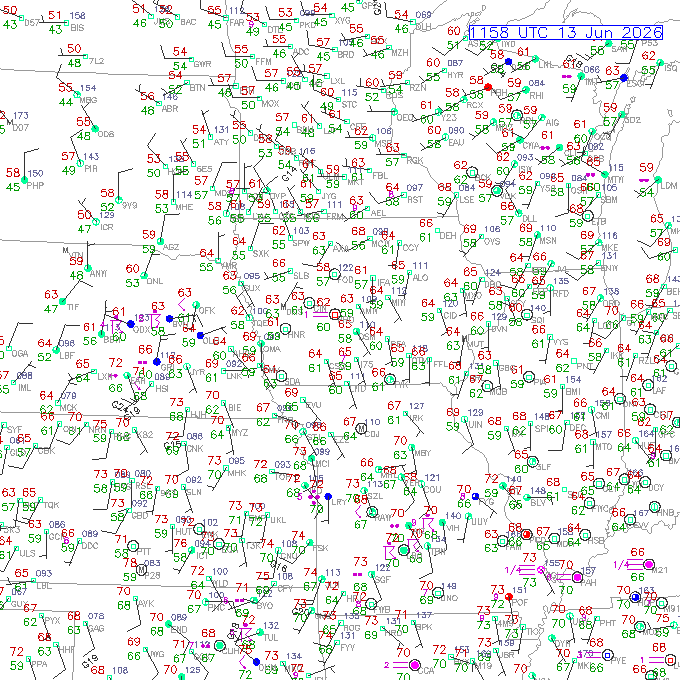Click the MCK station label

[69, 408]
